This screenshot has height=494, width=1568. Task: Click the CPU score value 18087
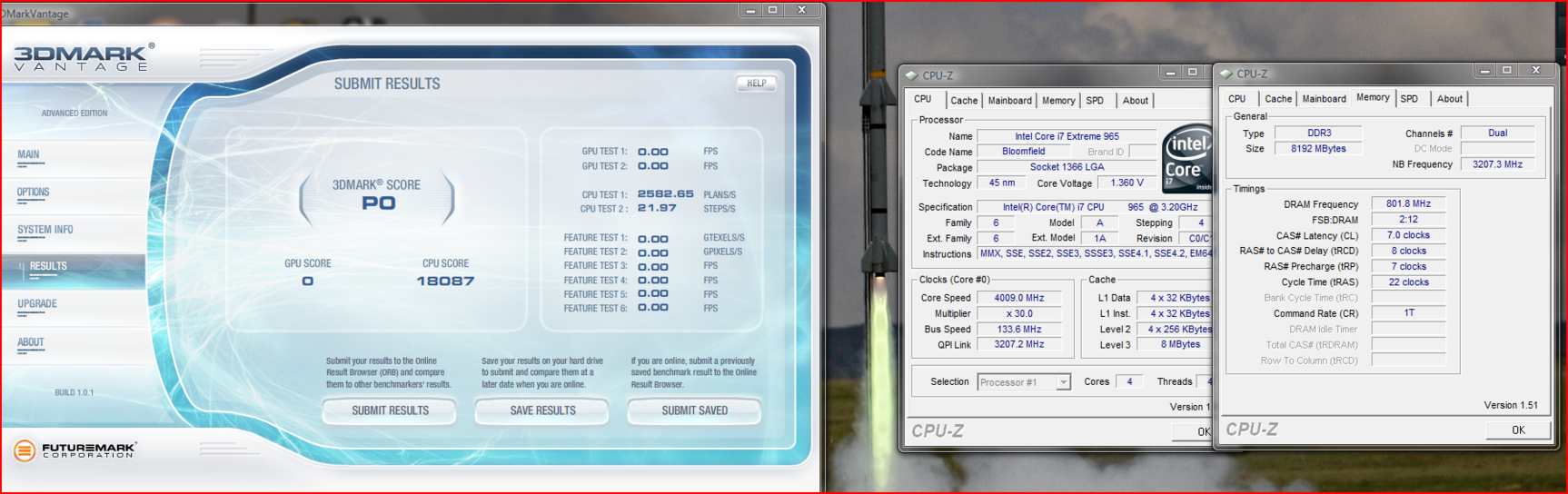(x=445, y=282)
